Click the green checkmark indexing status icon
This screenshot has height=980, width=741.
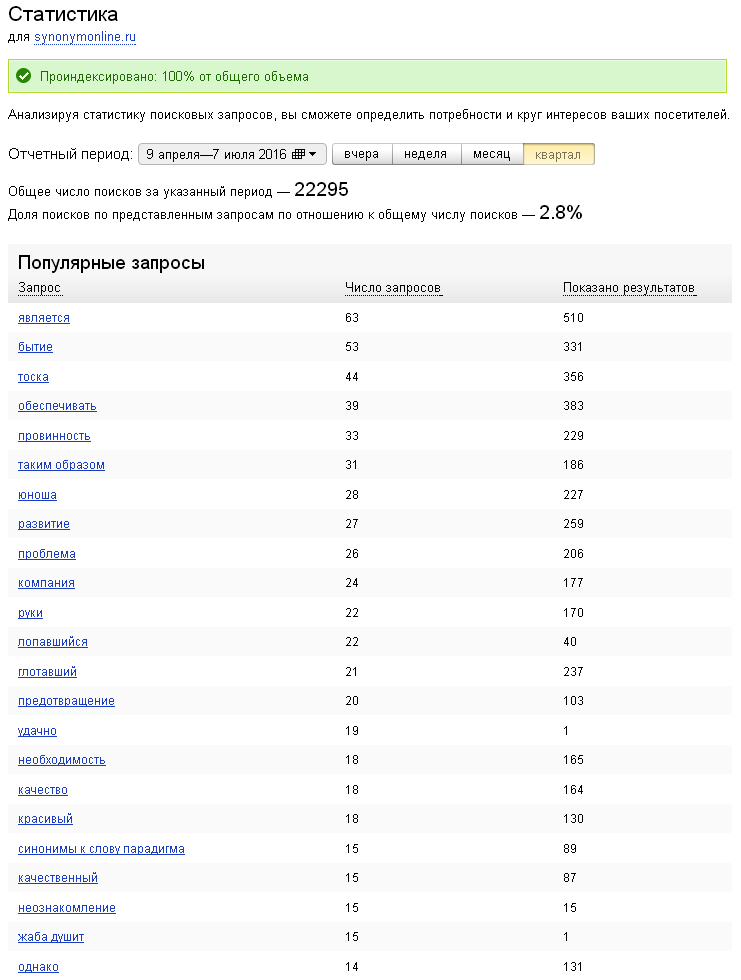(x=24, y=76)
